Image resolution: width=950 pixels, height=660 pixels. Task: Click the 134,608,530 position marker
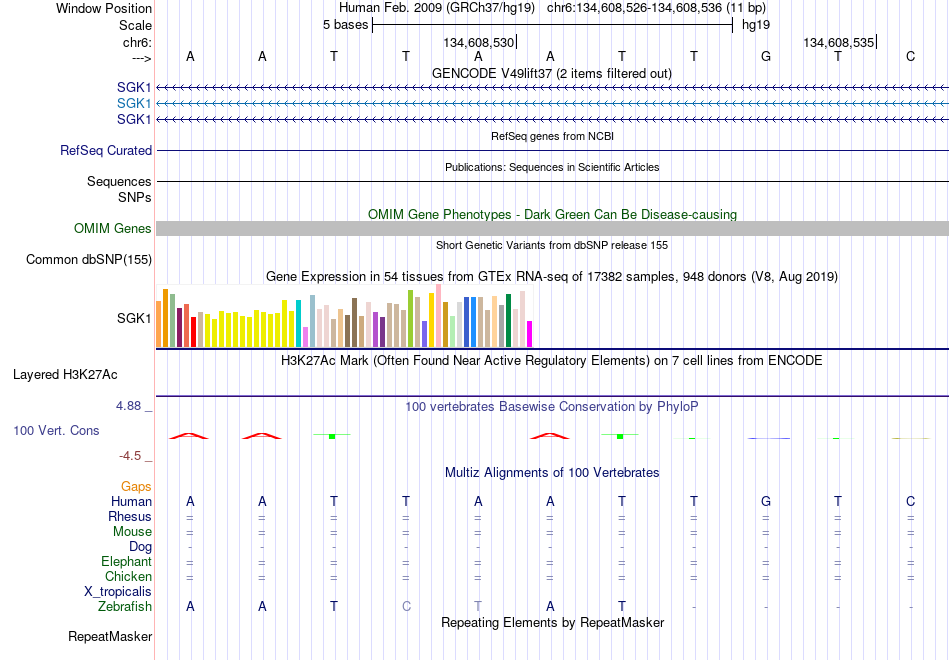(x=479, y=42)
